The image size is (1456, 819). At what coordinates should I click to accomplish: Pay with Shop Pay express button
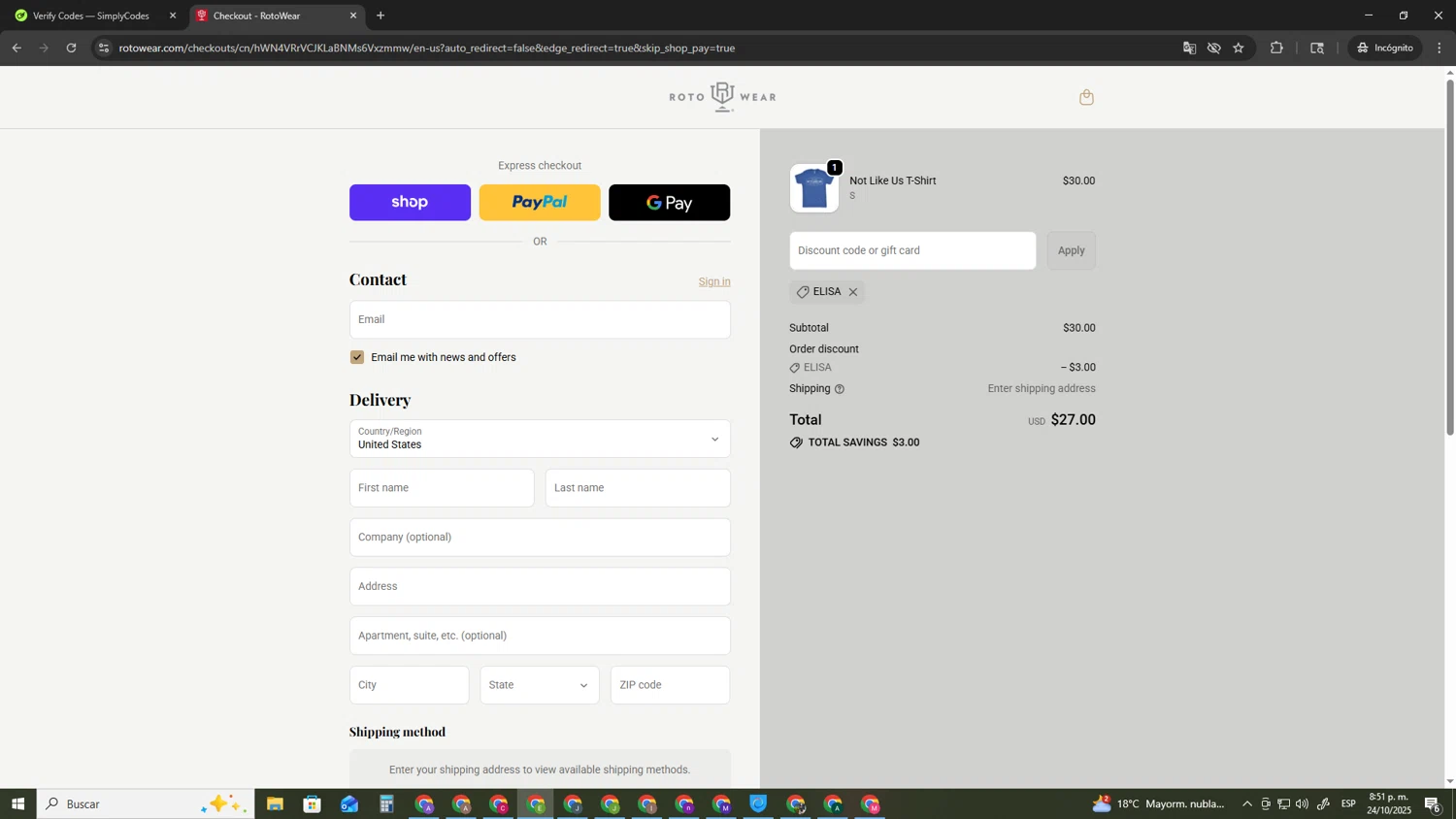[x=410, y=203]
